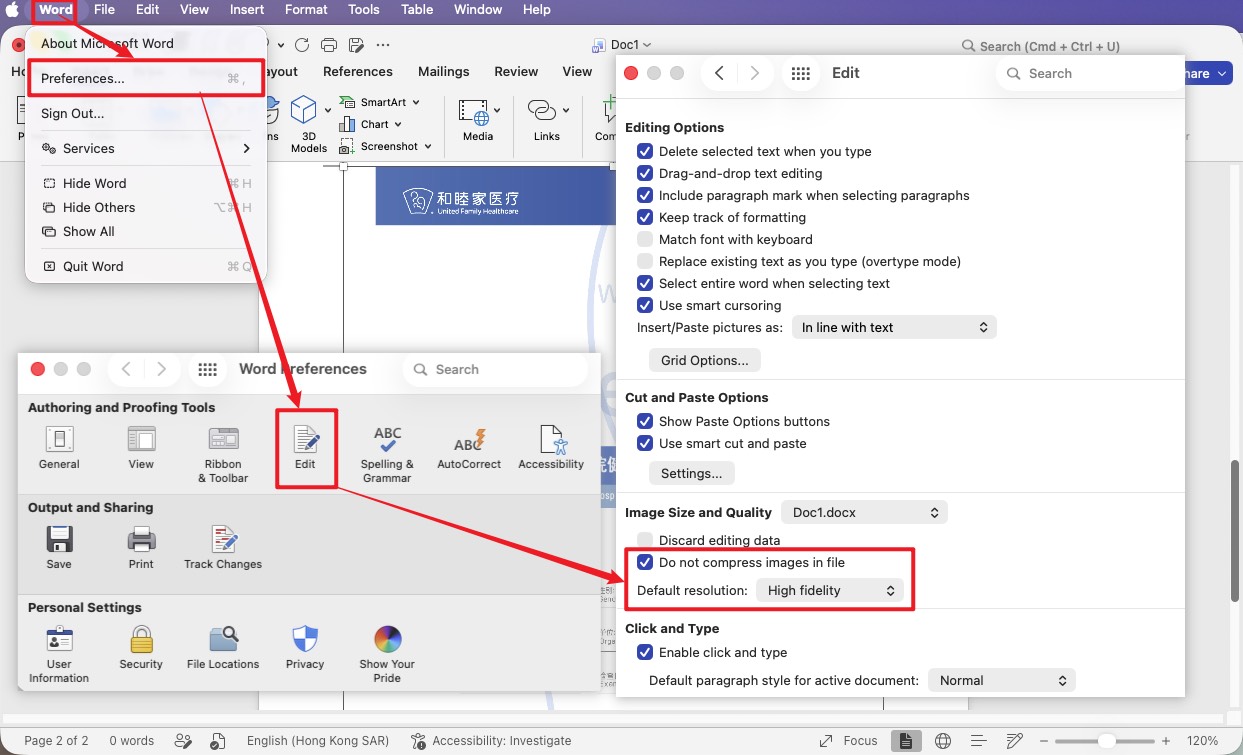
Task: Open the General preferences icon
Action: (59, 440)
